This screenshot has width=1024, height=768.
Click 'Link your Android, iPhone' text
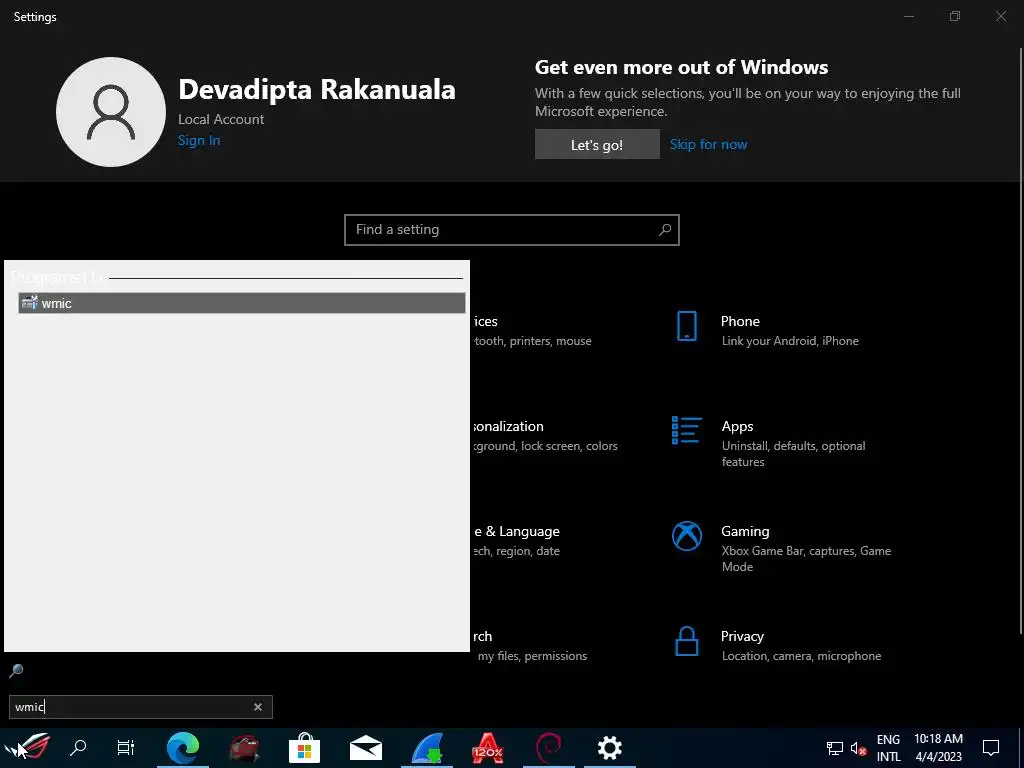point(790,341)
